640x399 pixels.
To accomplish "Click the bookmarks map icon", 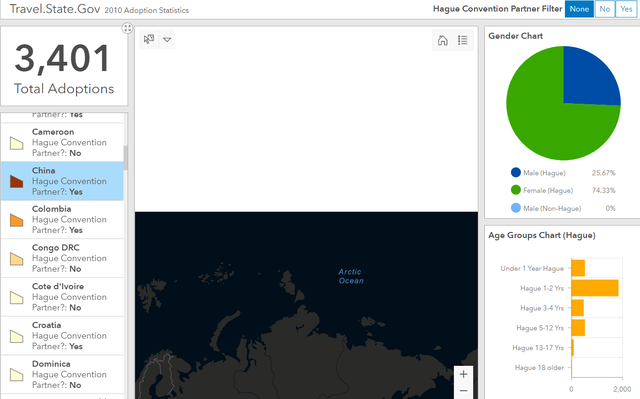I will pyautogui.click(x=149, y=40).
